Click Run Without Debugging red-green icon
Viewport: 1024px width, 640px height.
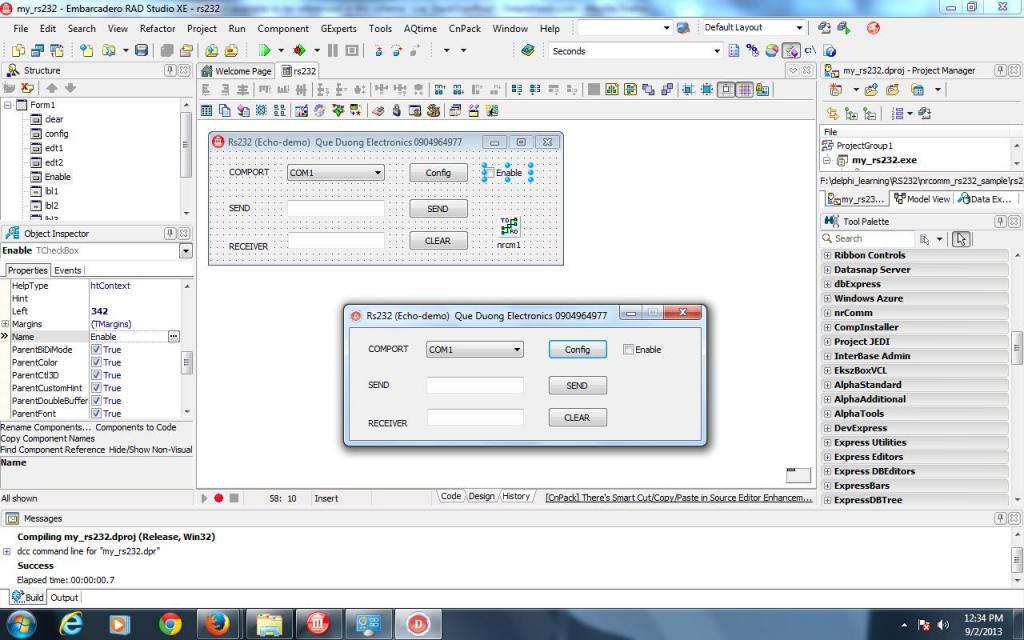(300, 50)
